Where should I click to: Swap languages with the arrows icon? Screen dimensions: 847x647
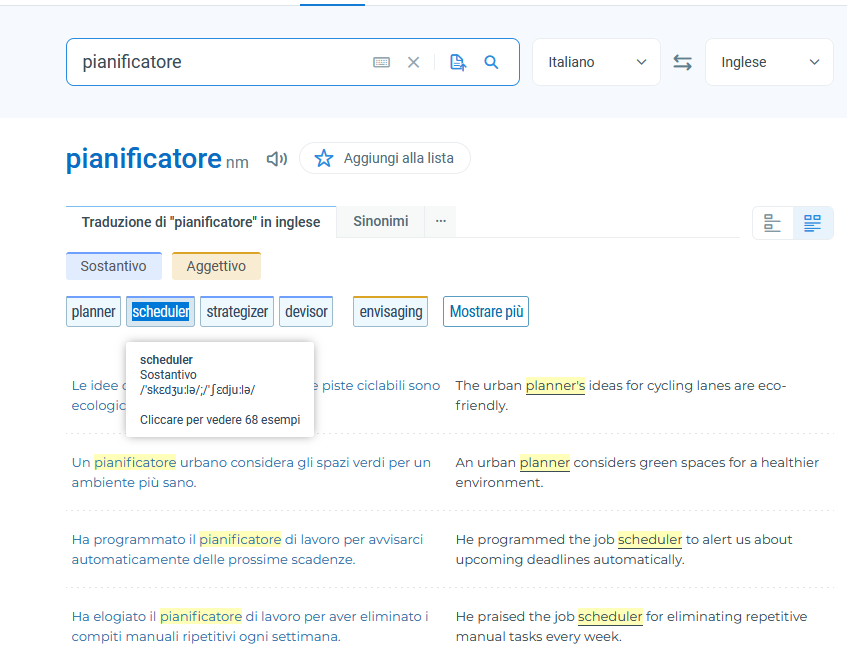[683, 62]
